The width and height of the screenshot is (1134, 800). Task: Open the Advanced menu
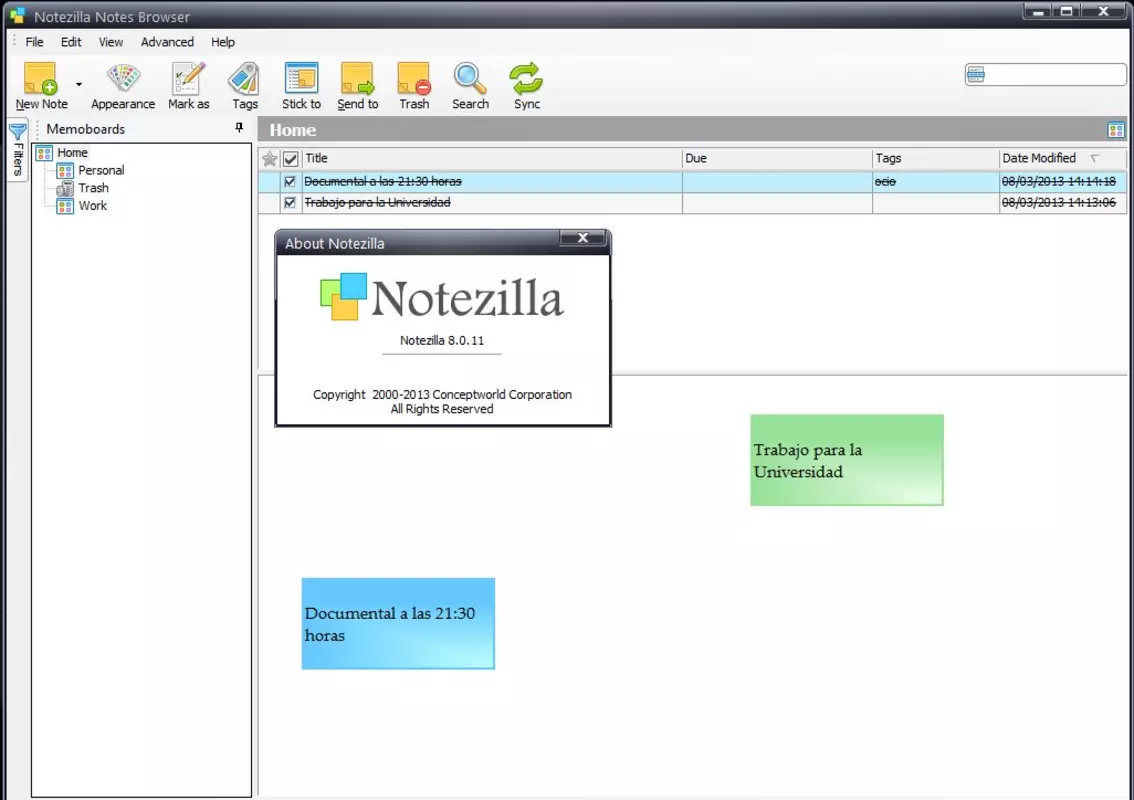[167, 42]
